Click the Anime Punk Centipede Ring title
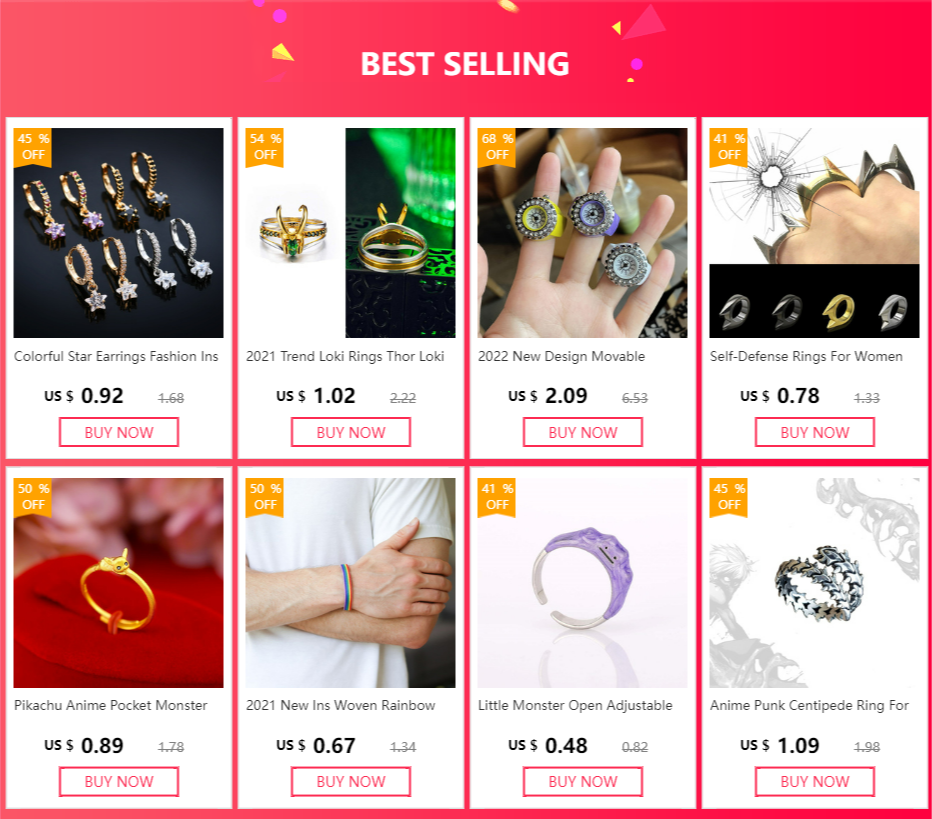 click(x=809, y=705)
